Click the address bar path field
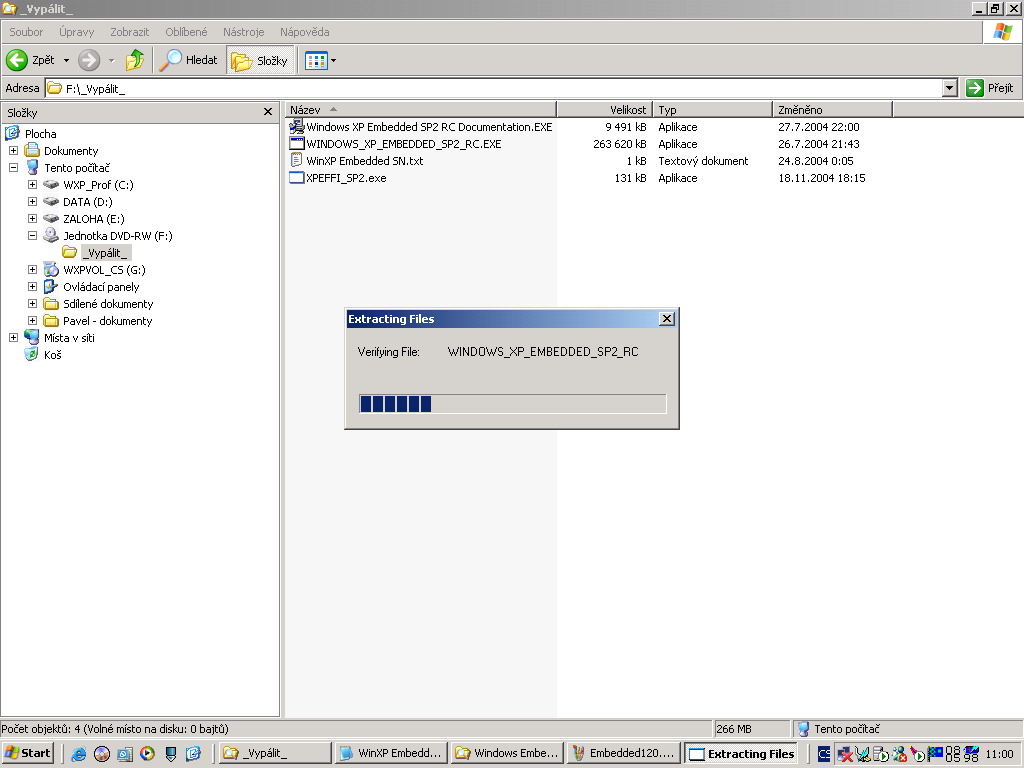1024x768 pixels. pos(494,88)
